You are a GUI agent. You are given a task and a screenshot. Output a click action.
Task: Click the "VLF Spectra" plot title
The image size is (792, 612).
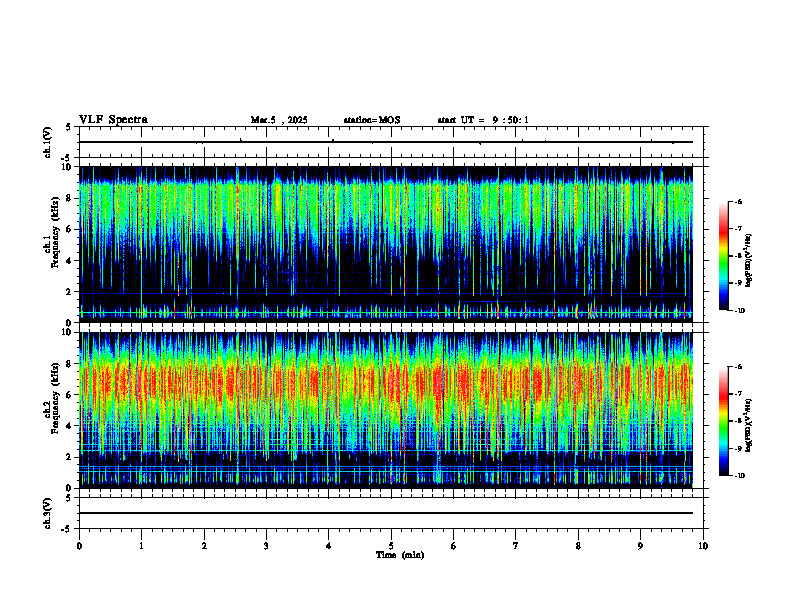click(113, 120)
